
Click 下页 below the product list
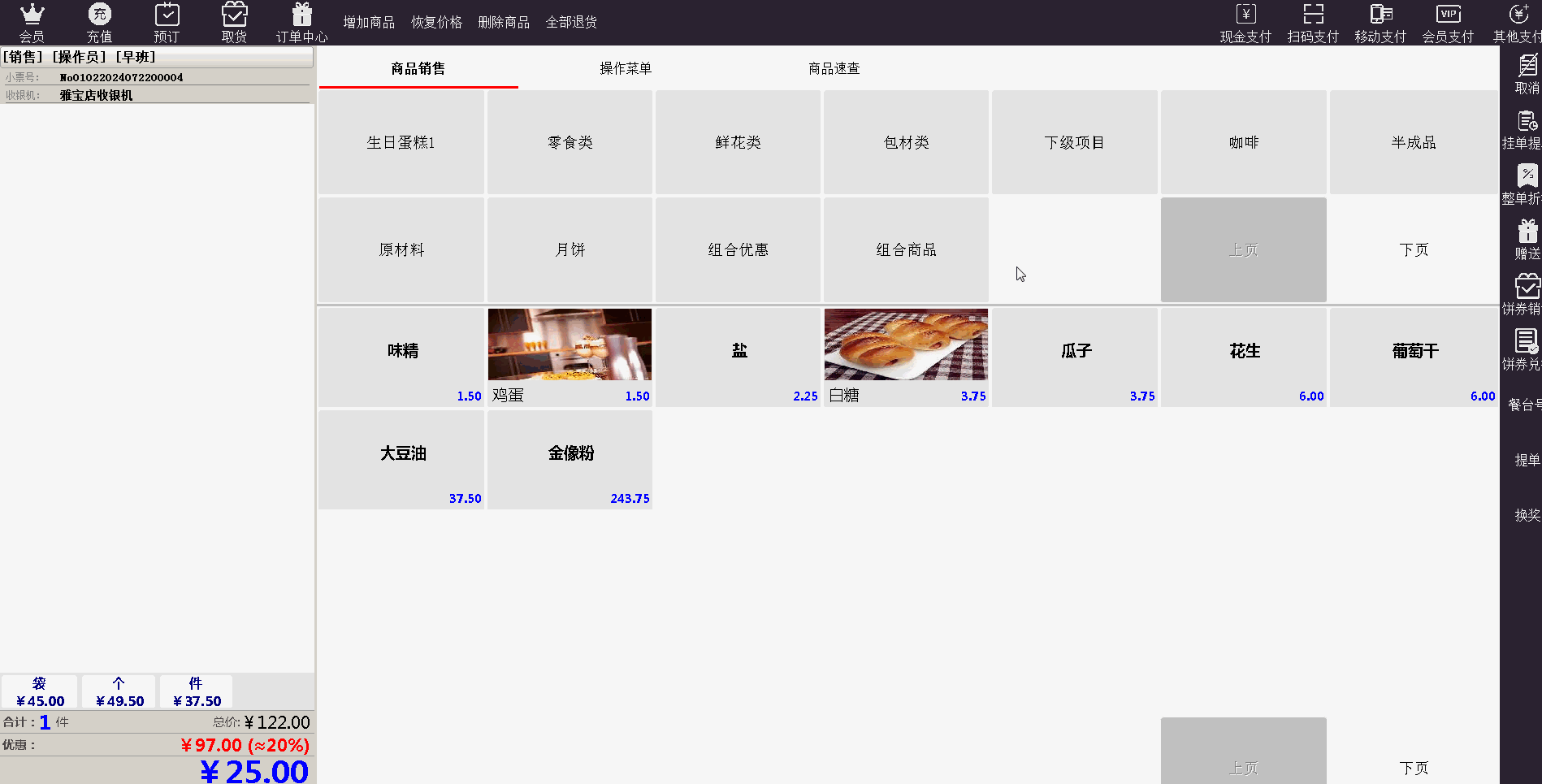(1414, 751)
